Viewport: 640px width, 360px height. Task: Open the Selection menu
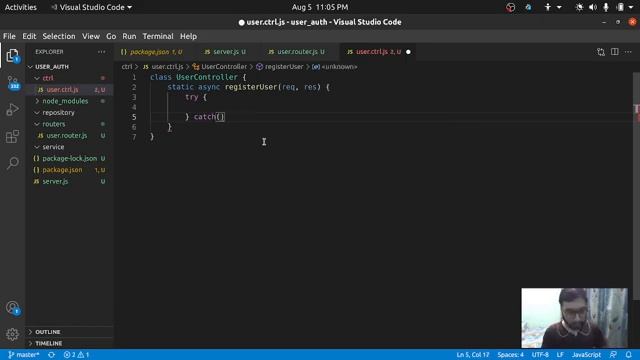coord(59,36)
